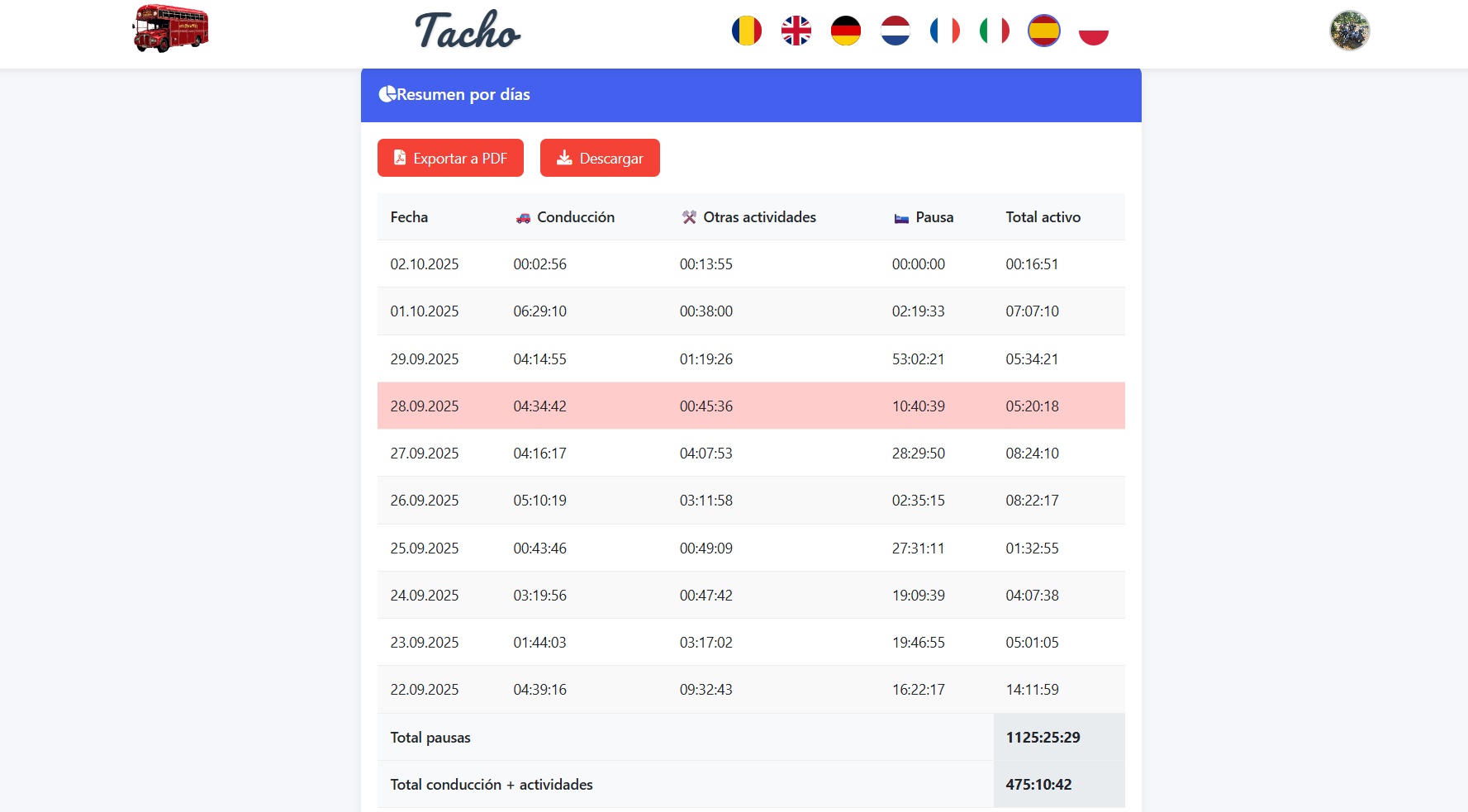The width and height of the screenshot is (1468, 812).
Task: Select the Italian flag
Action: point(994,31)
